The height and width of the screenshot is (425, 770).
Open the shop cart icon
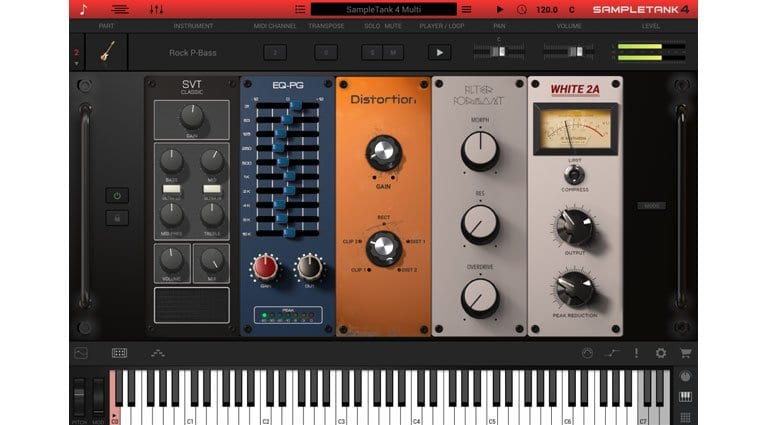[686, 353]
